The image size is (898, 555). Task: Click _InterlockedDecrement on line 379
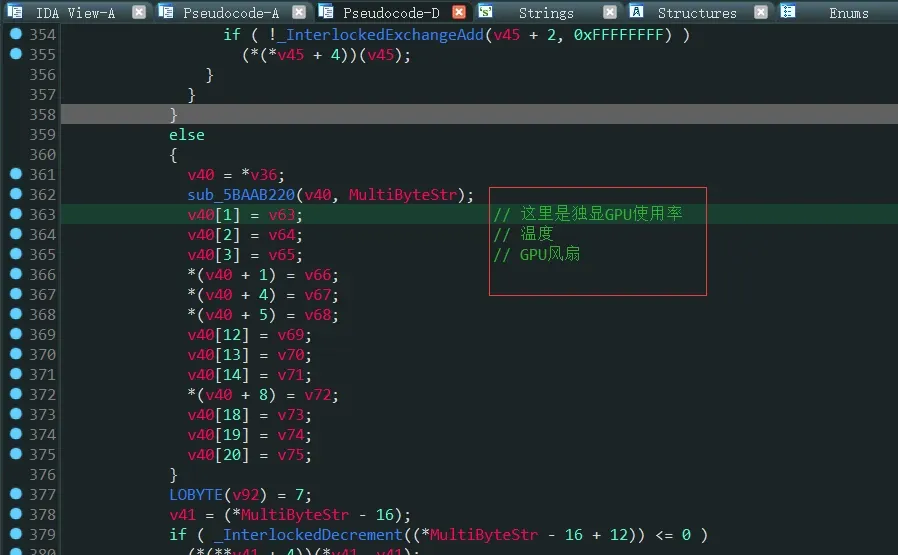[x=309, y=535]
